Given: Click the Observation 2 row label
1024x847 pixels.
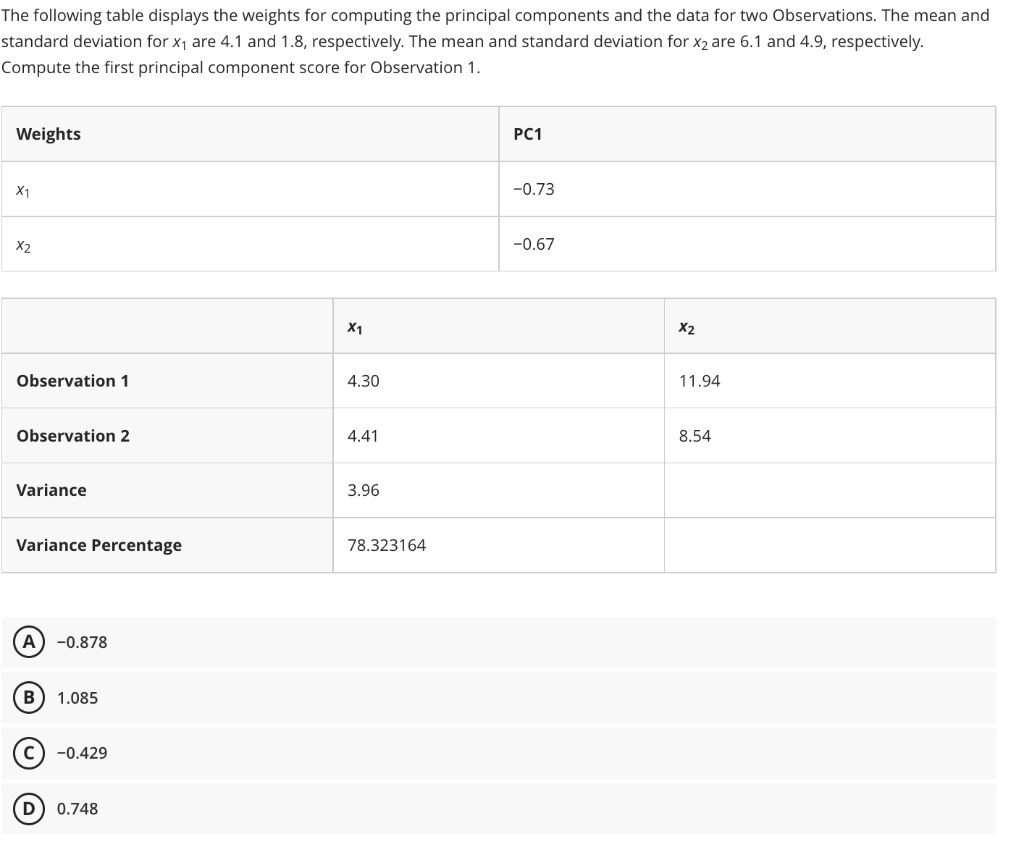Looking at the screenshot, I should coord(72,435).
